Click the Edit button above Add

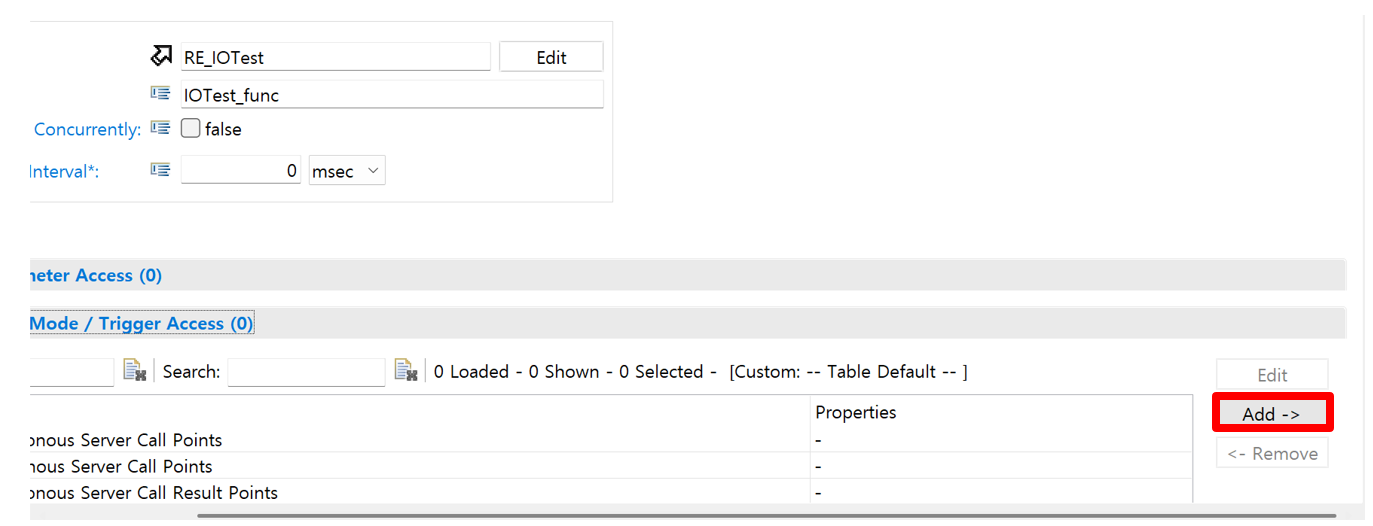[1272, 375]
